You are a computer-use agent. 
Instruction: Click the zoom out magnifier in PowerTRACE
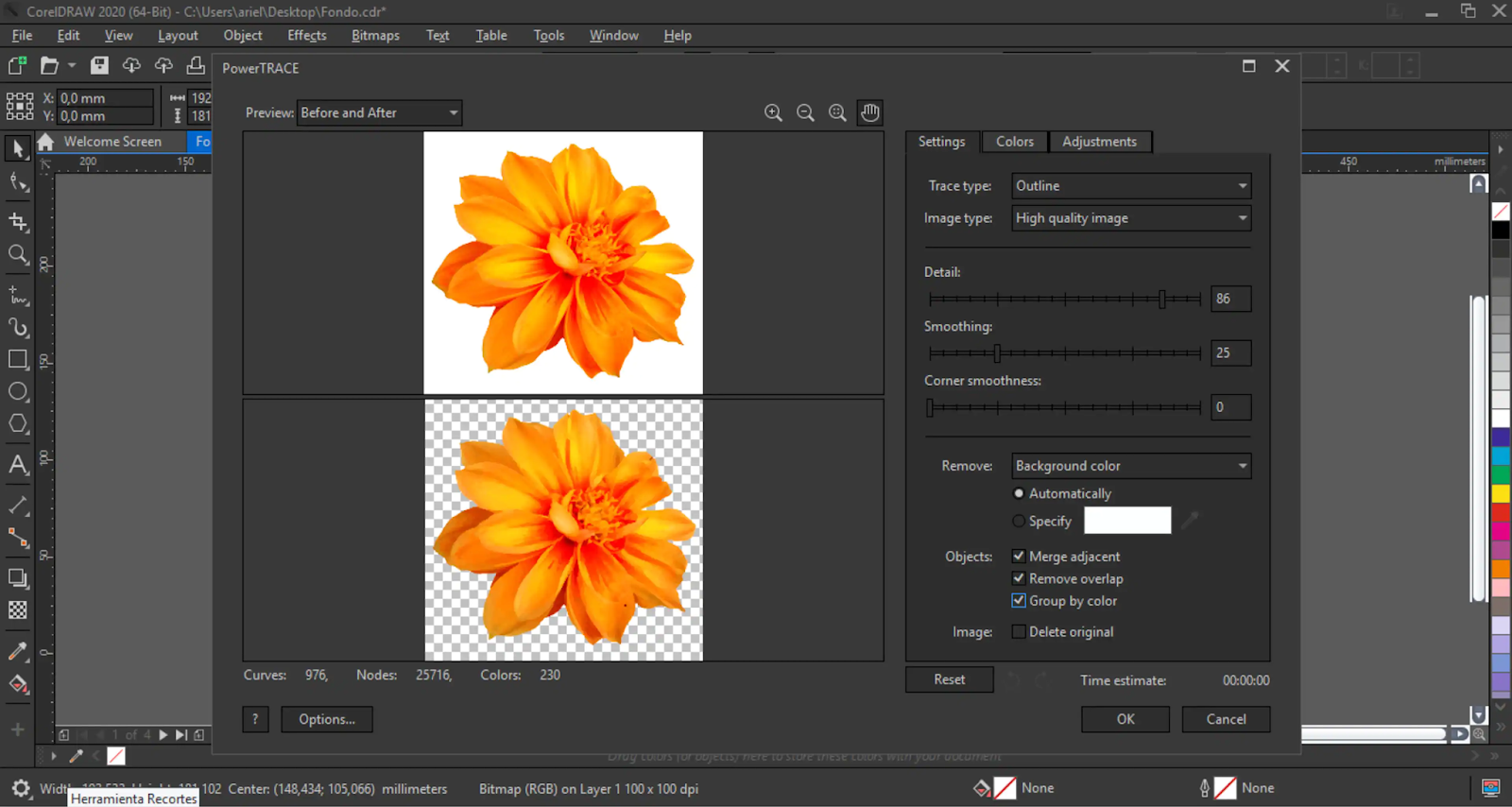[805, 112]
